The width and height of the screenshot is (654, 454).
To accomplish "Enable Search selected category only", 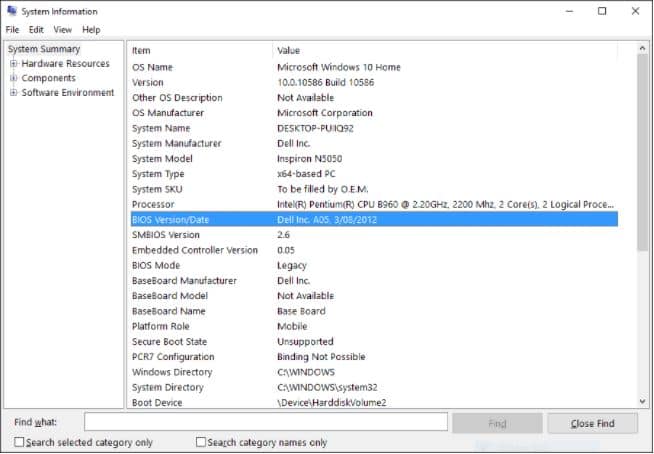I will [19, 442].
